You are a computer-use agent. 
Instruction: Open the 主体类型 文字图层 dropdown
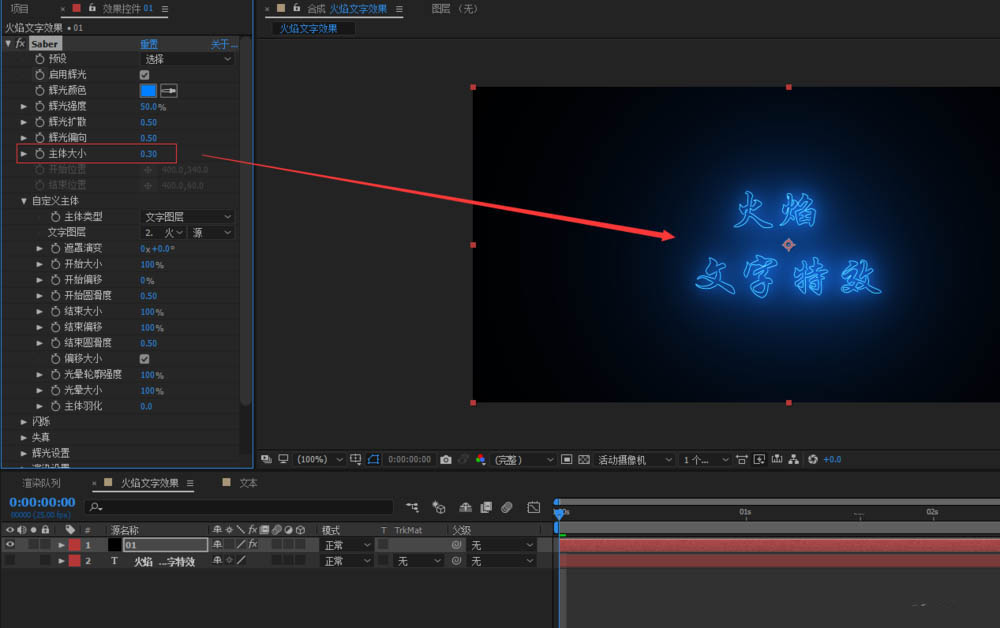point(188,217)
